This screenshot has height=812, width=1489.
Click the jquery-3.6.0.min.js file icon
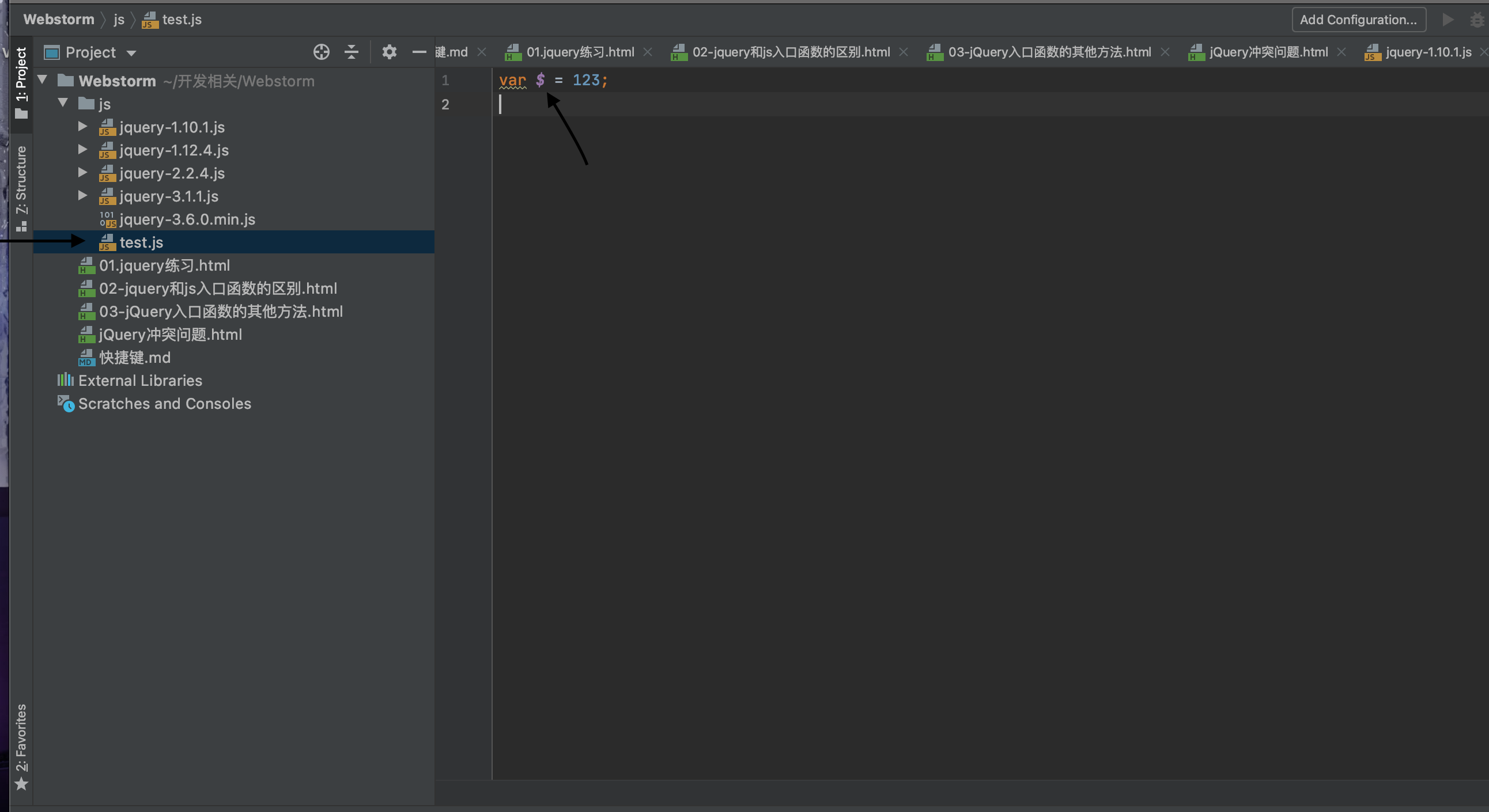(108, 219)
